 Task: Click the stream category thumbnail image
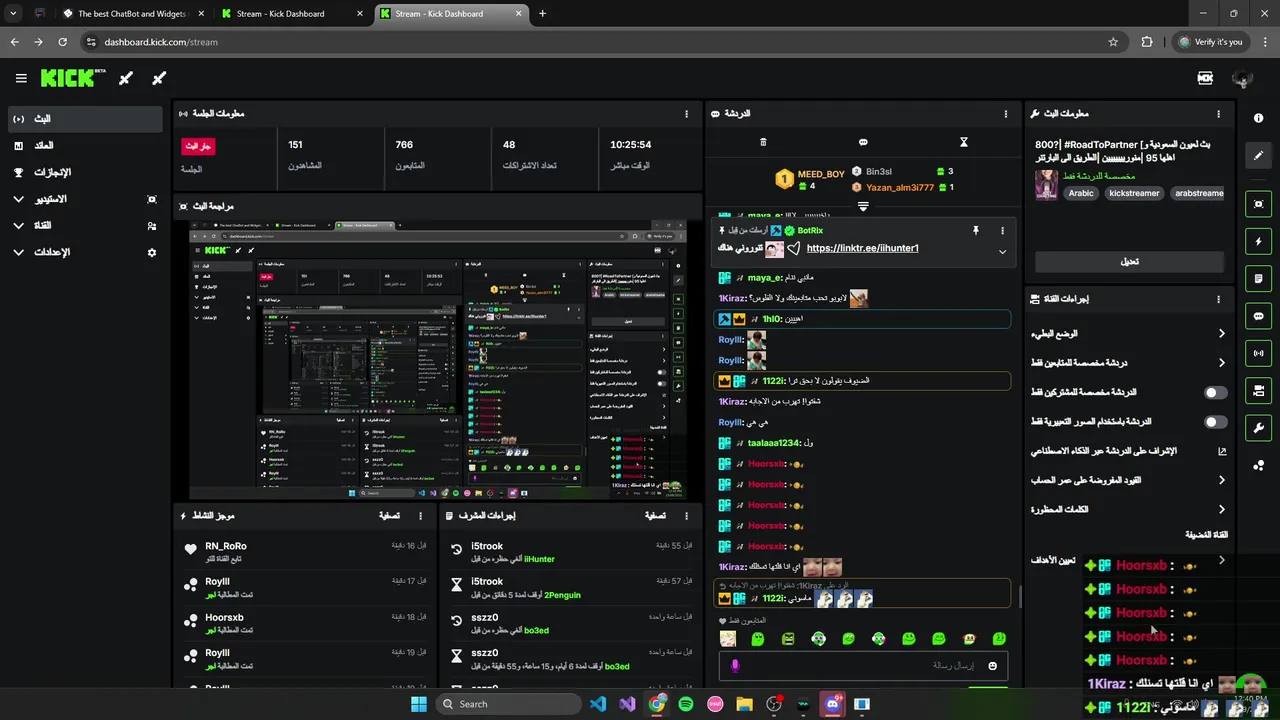click(x=1046, y=185)
